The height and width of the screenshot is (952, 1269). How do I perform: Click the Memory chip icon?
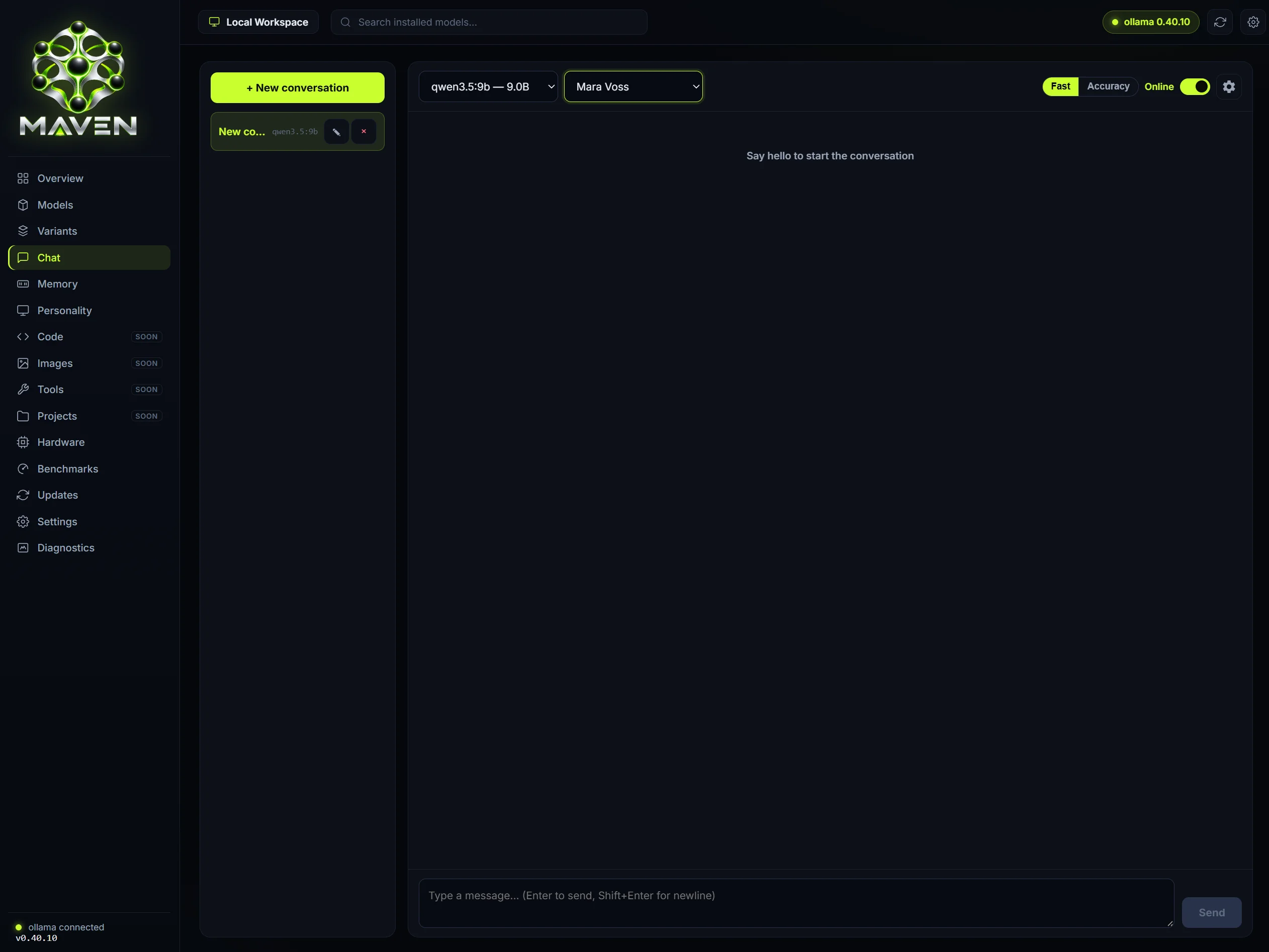(23, 284)
